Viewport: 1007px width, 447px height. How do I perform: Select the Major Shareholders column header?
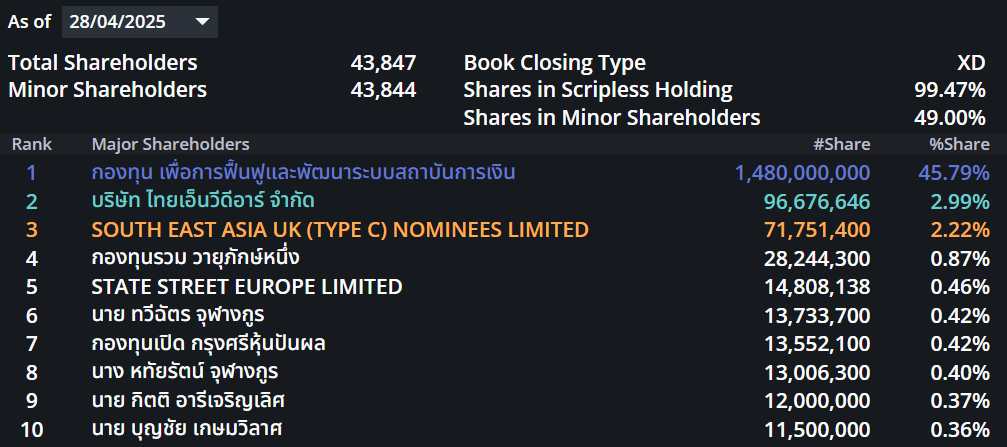(170, 144)
